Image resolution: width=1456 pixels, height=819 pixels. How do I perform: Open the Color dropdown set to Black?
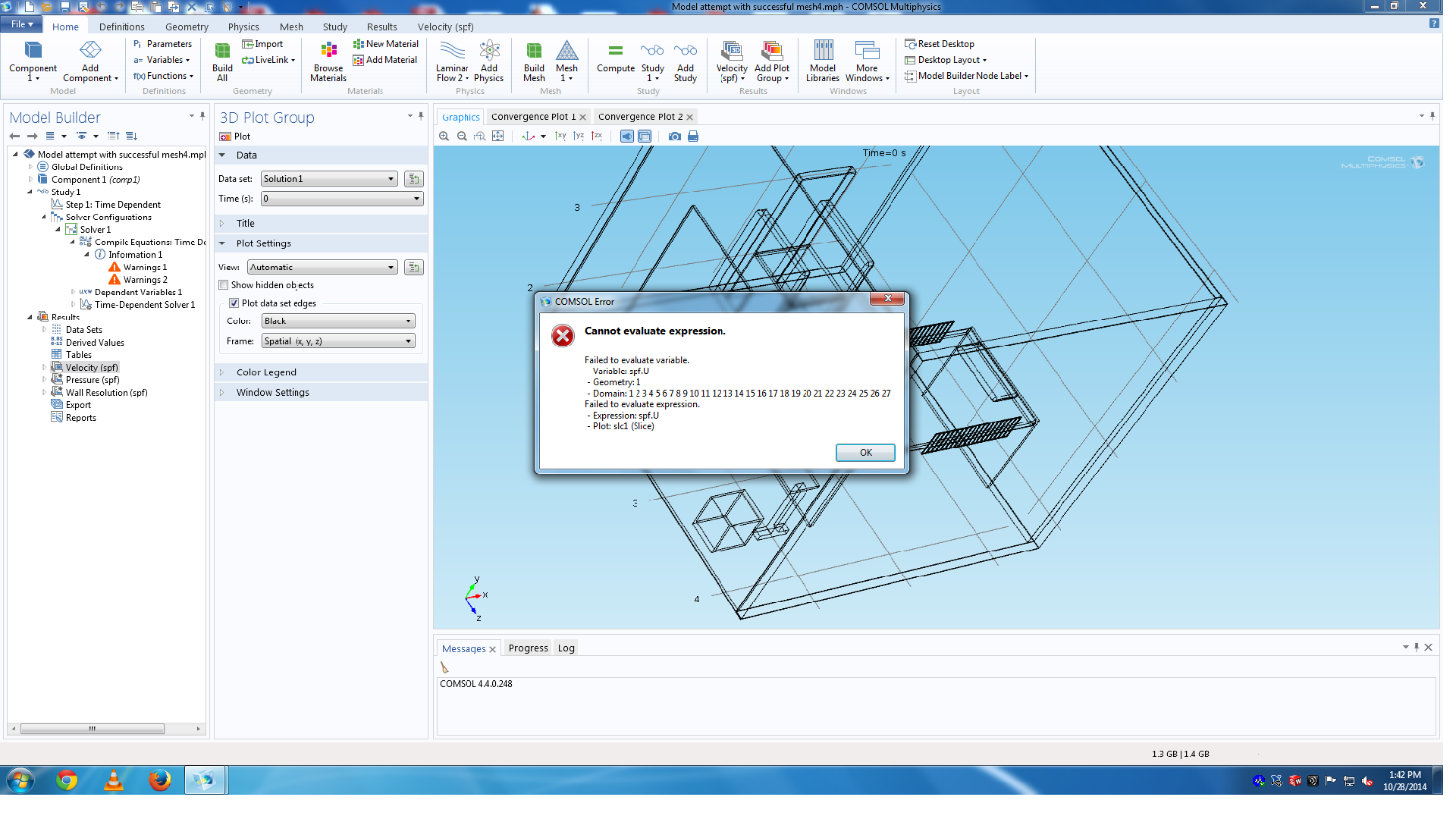click(x=338, y=322)
